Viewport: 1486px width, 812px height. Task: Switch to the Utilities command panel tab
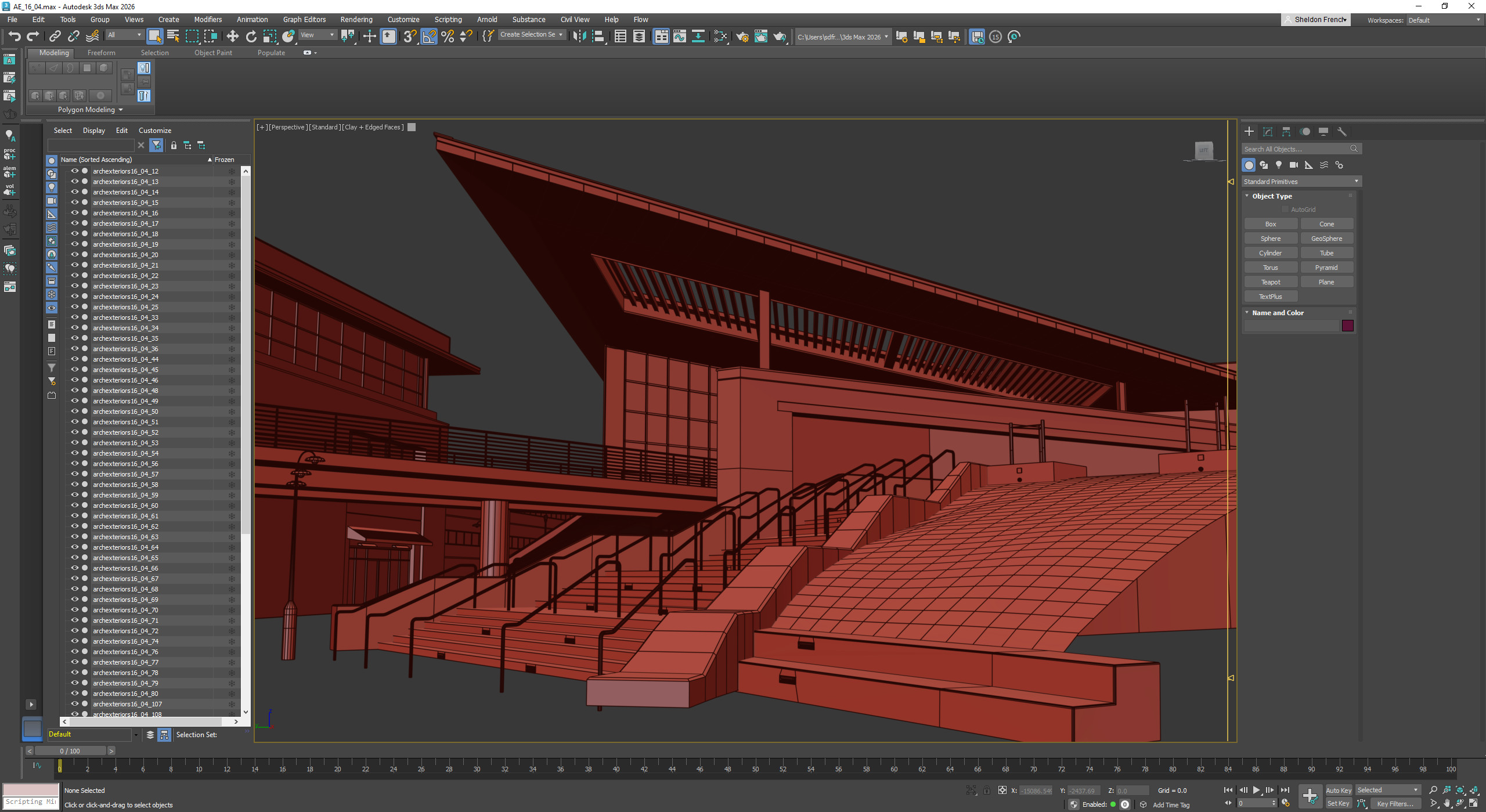(1341, 131)
